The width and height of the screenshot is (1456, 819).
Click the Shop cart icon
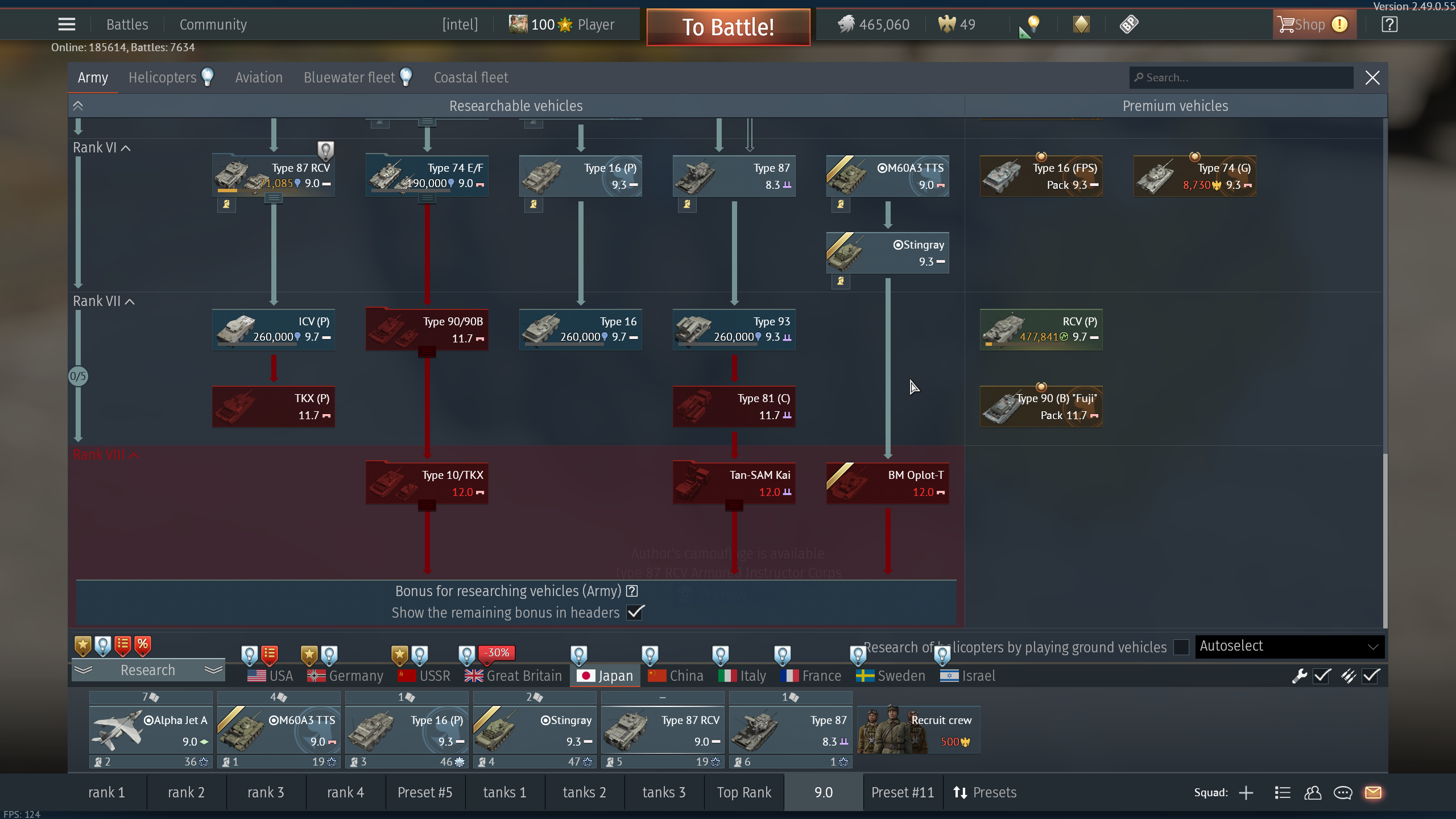coord(1285,24)
